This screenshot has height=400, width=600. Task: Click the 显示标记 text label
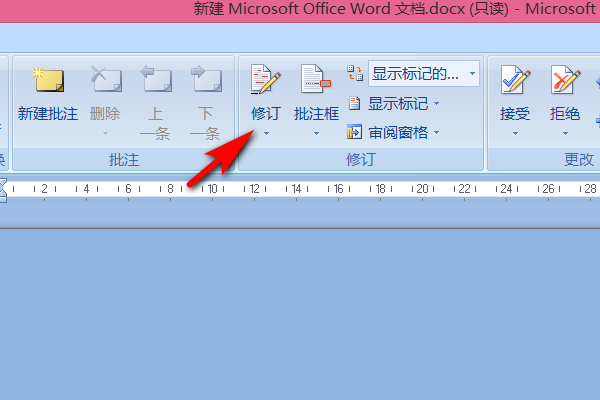coord(398,103)
